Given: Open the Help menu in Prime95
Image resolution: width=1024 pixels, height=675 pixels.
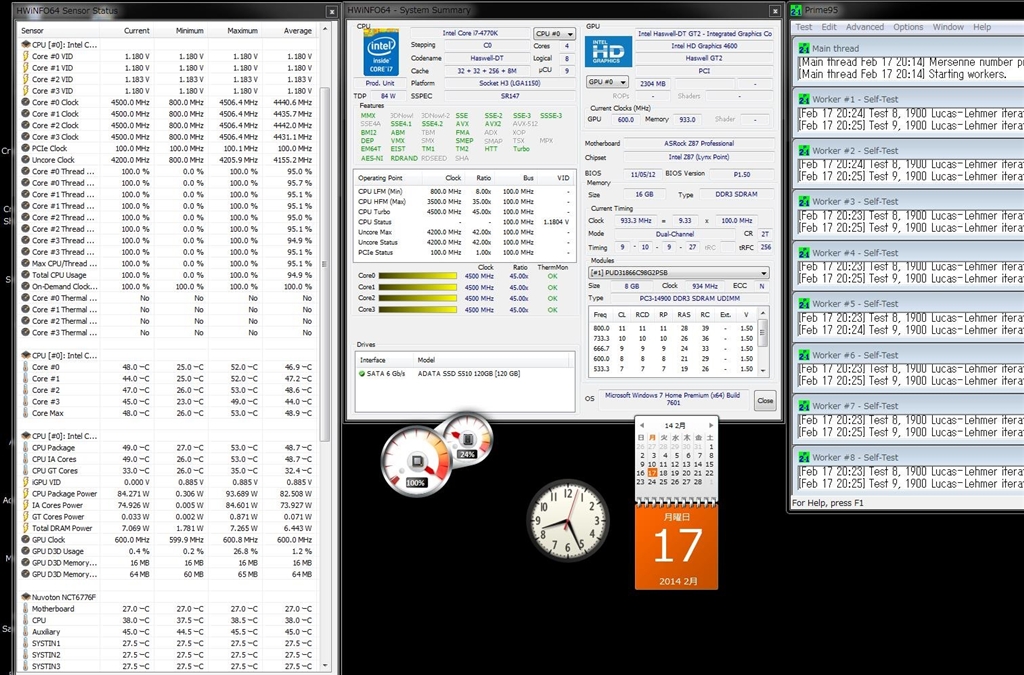Looking at the screenshot, I should pyautogui.click(x=982, y=27).
